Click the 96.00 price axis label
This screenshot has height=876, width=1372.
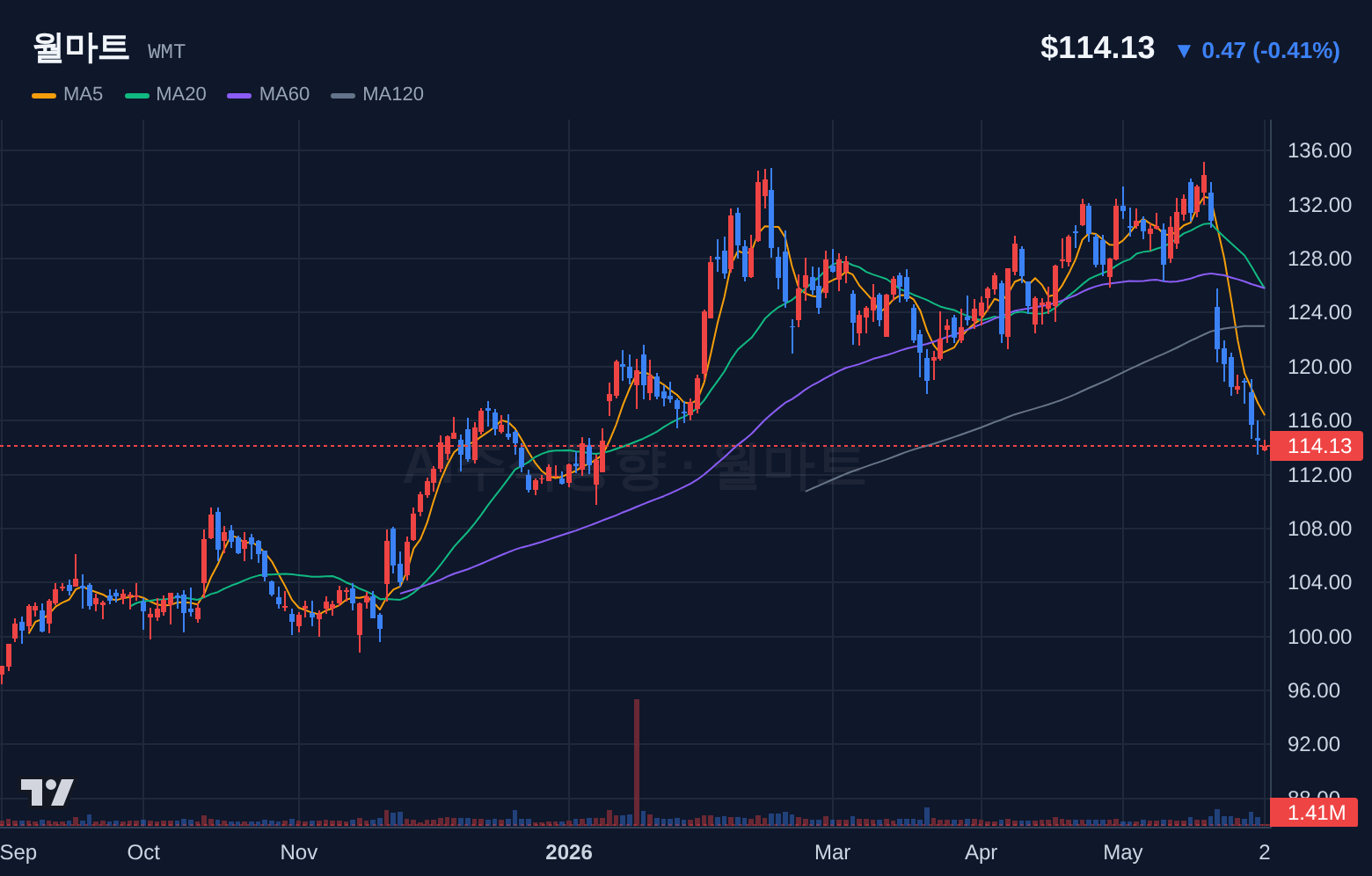[1314, 690]
